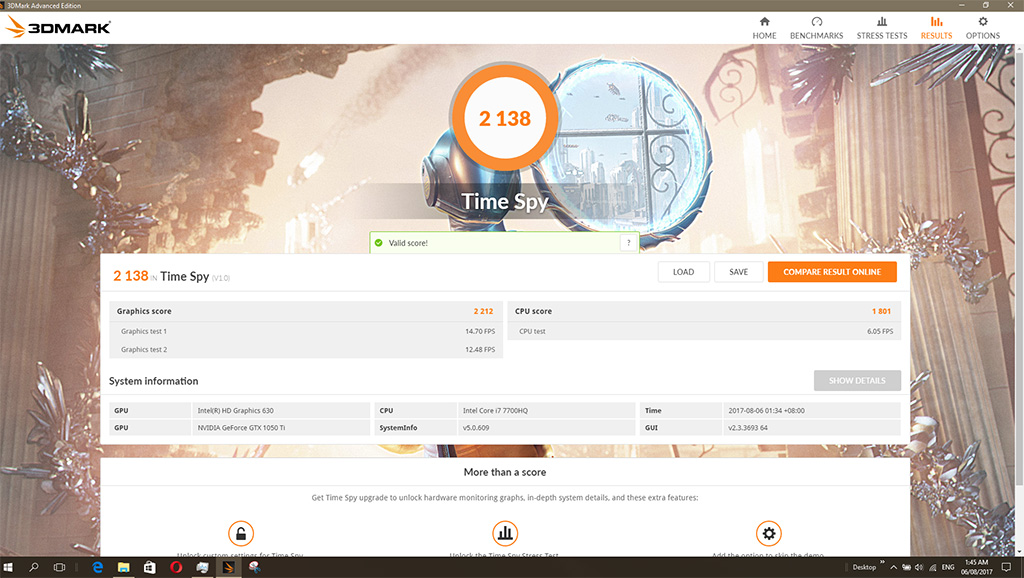Click the SHOW DETAILS button
The image size is (1024, 578).
pos(857,381)
